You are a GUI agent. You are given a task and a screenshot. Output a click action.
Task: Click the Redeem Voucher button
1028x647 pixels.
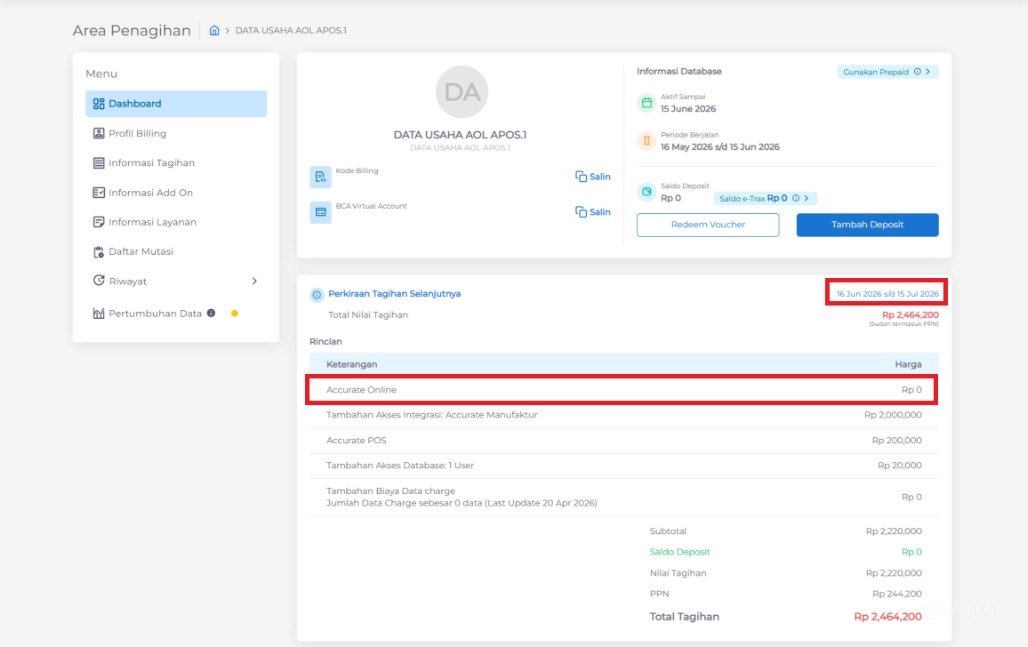coord(708,225)
